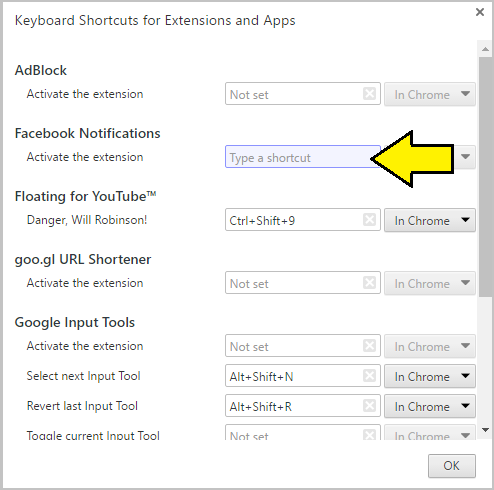Viewport: 494px width, 490px height.
Task: Clear the goo.gl URL Shortener shortcut X icon
Action: (x=369, y=283)
